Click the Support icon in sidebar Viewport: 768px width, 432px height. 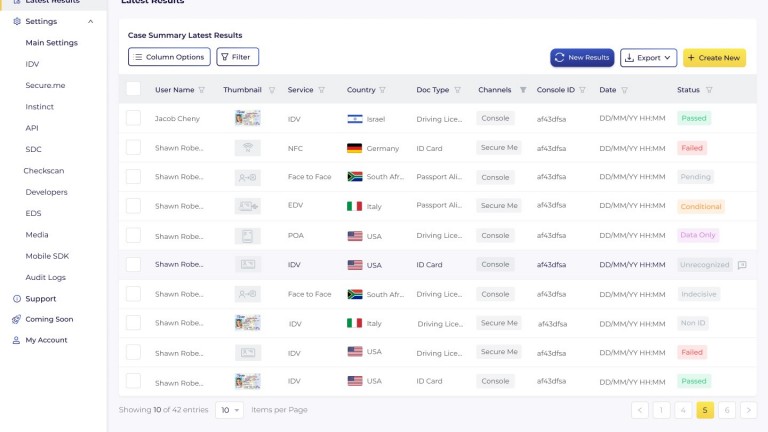[x=17, y=299]
